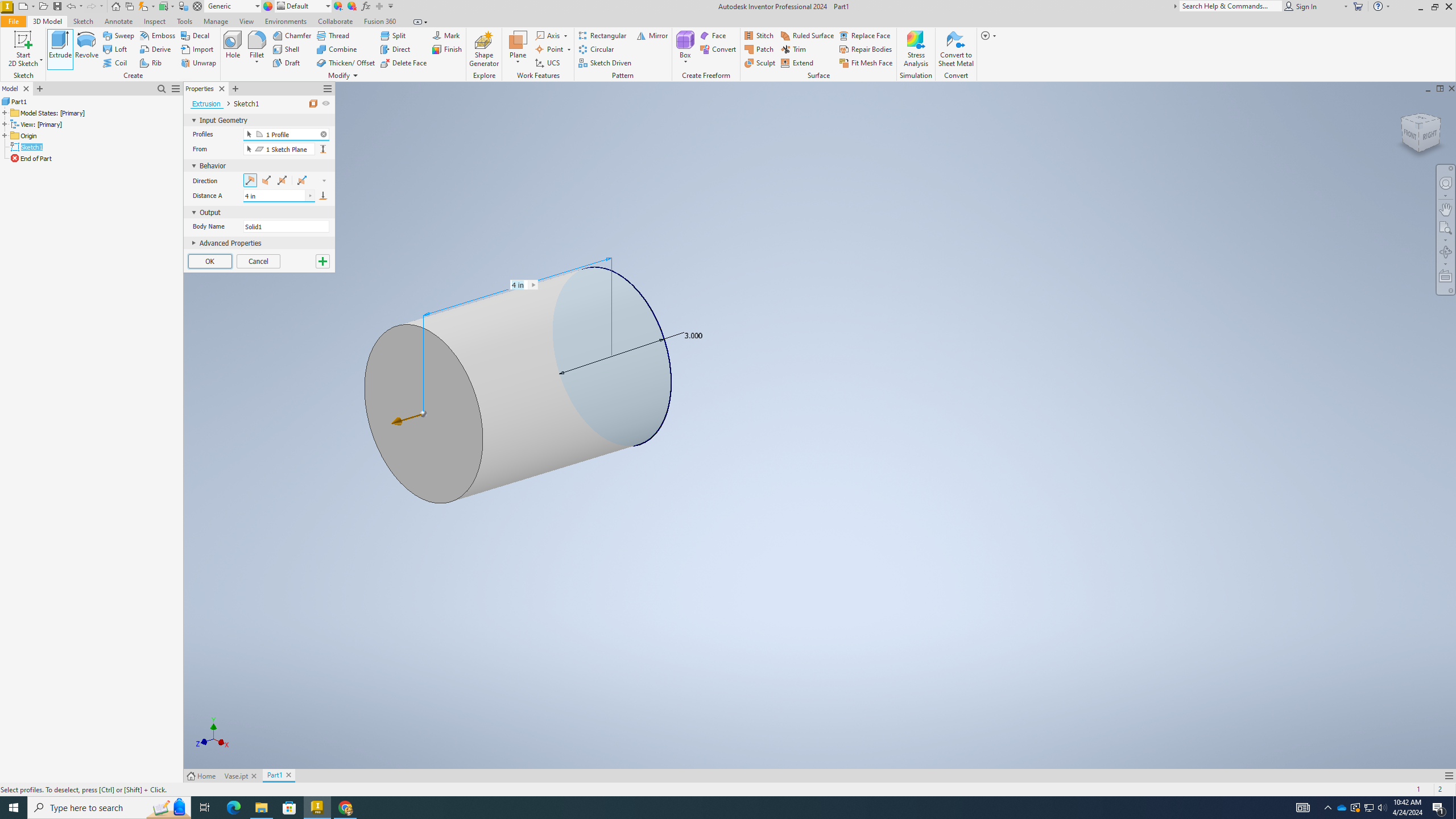Launch Shape Generator
Viewport: 1456px width, 819px height.
click(484, 49)
